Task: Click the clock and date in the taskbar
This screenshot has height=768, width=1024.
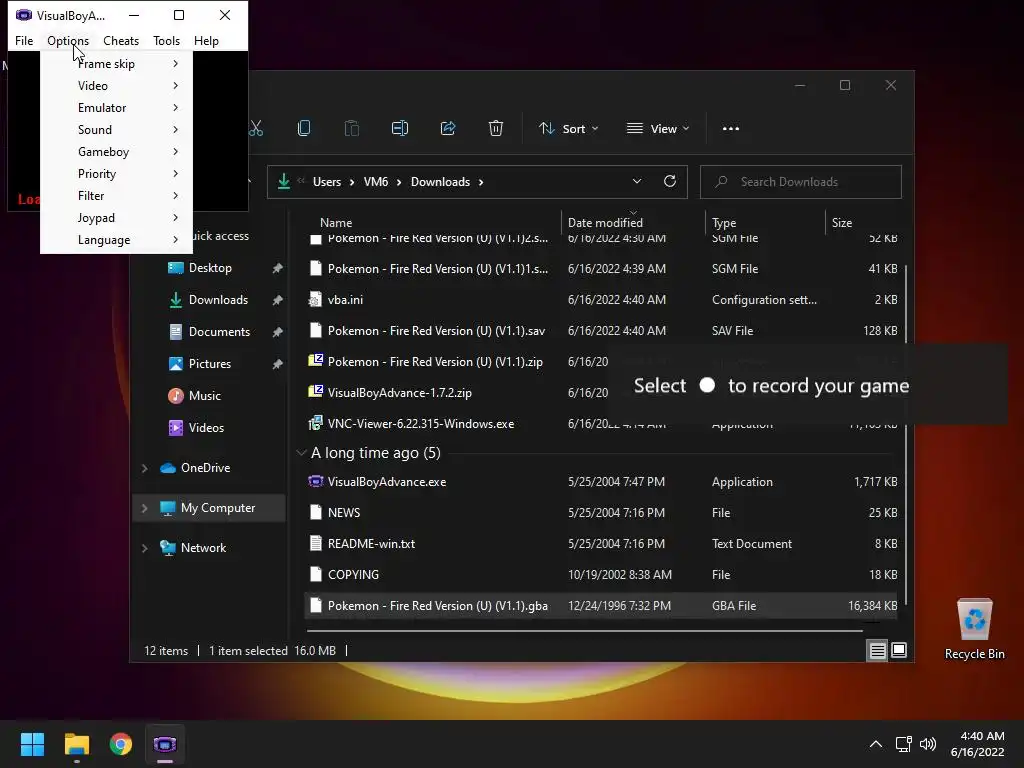Action: point(977,744)
